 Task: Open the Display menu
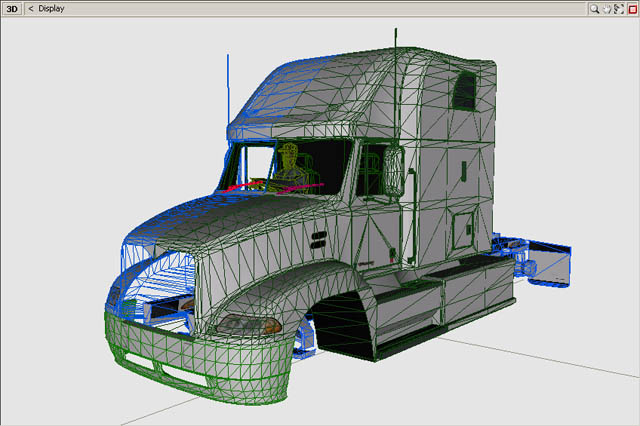point(51,9)
